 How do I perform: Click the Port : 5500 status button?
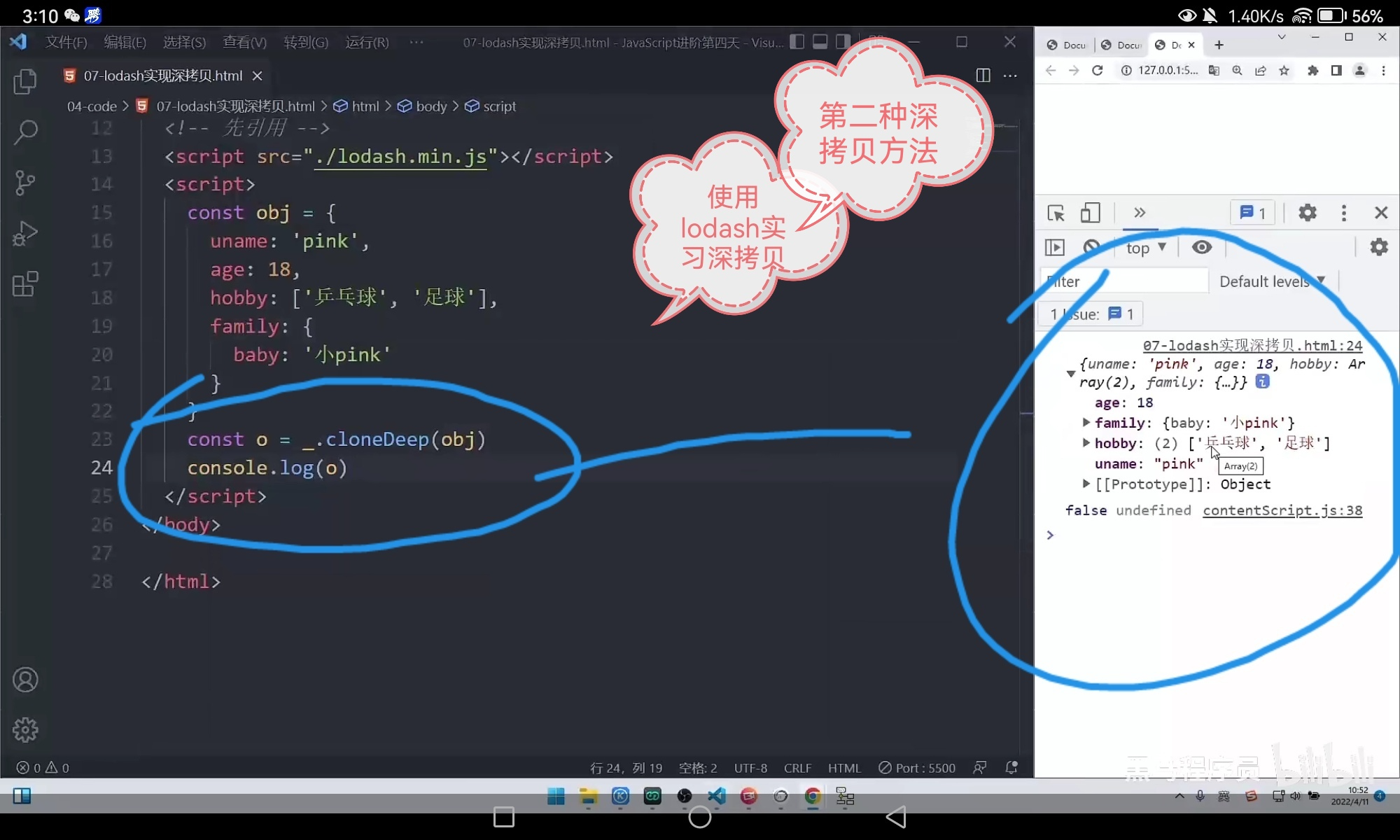coord(917,768)
